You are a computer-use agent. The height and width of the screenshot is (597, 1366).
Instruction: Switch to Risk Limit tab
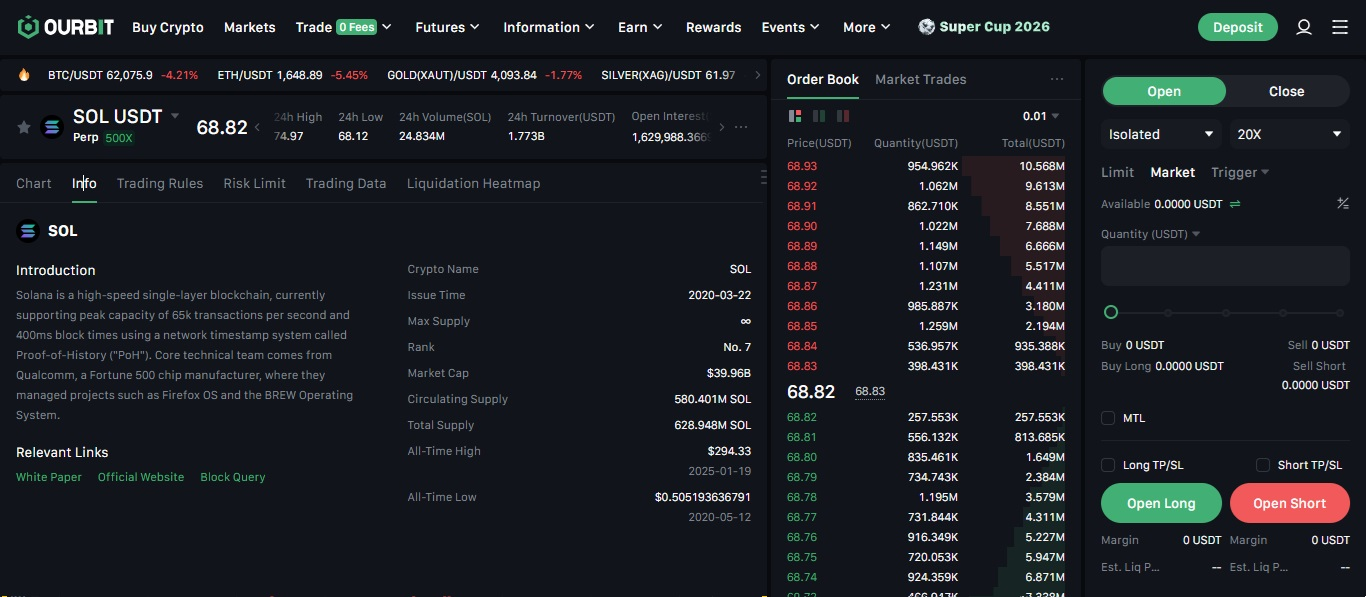tap(255, 183)
